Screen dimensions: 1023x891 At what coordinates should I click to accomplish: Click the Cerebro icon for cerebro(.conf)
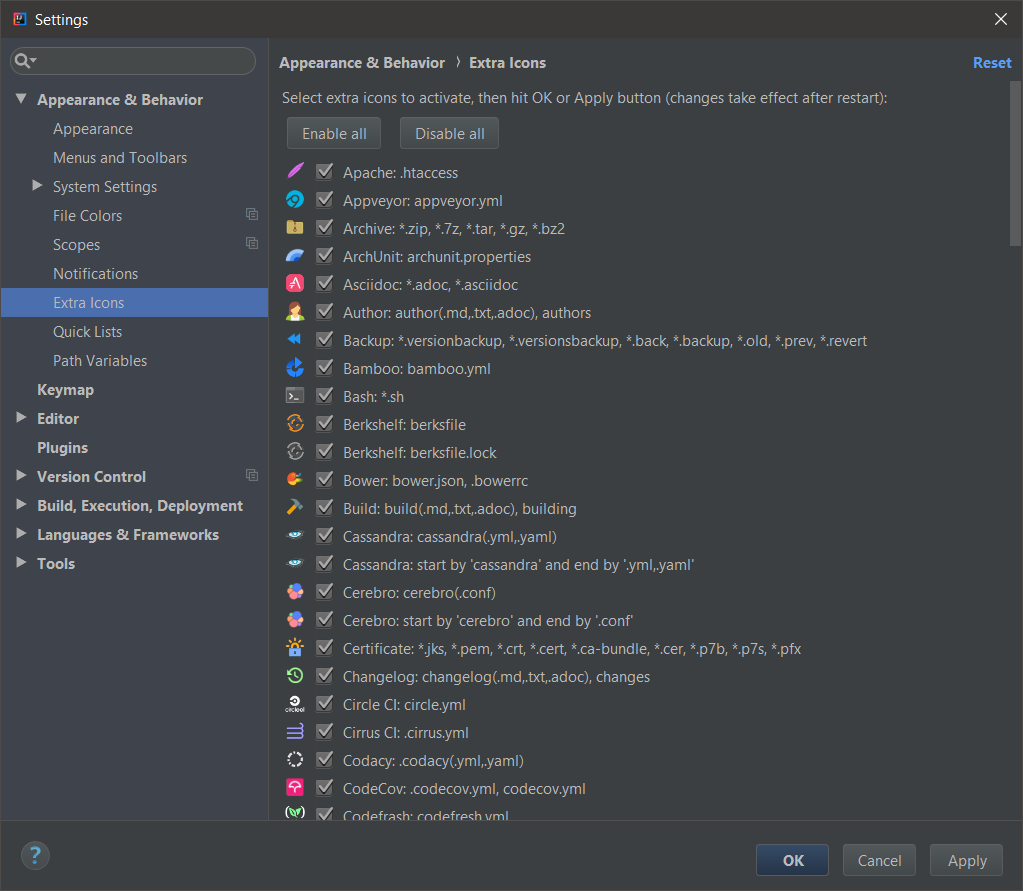coord(295,592)
